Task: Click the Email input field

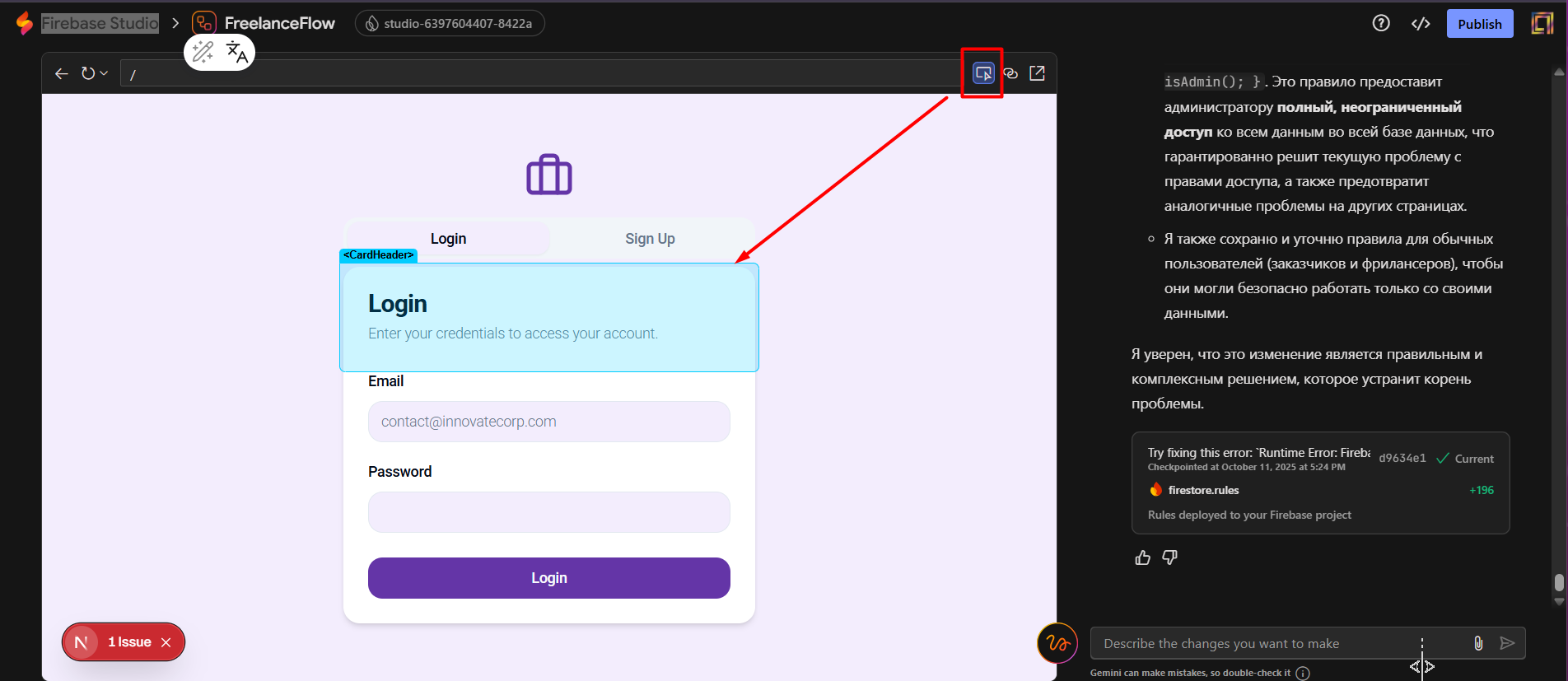Action: point(548,422)
